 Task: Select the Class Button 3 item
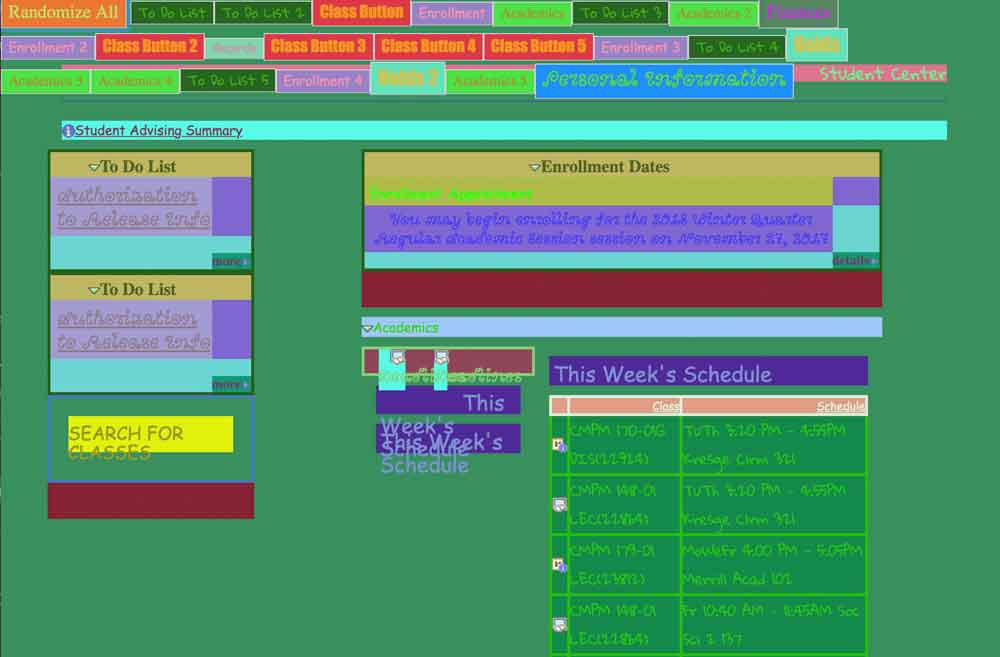(318, 46)
